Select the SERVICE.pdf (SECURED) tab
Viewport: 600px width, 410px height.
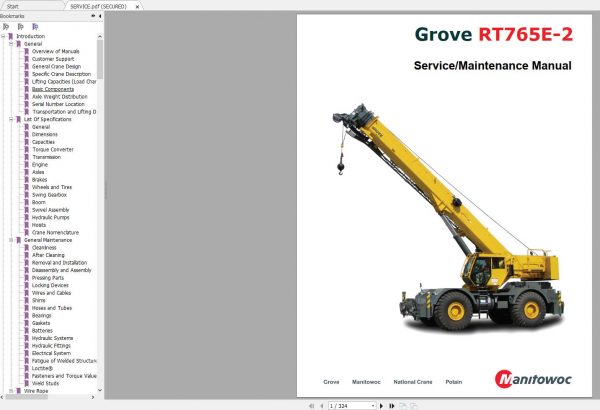(x=98, y=7)
